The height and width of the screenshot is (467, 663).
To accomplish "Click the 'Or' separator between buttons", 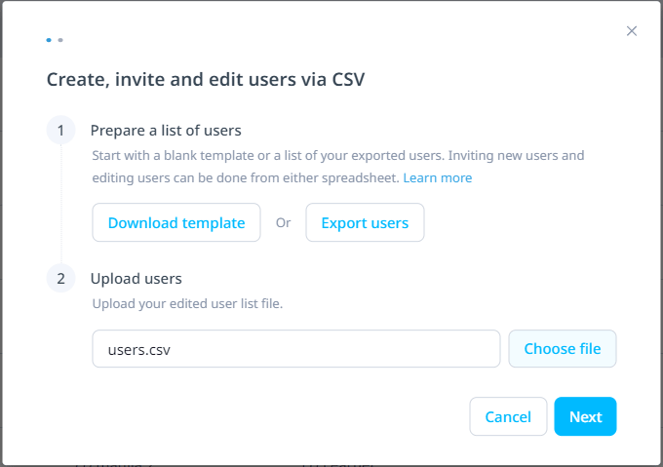I will coord(283,223).
